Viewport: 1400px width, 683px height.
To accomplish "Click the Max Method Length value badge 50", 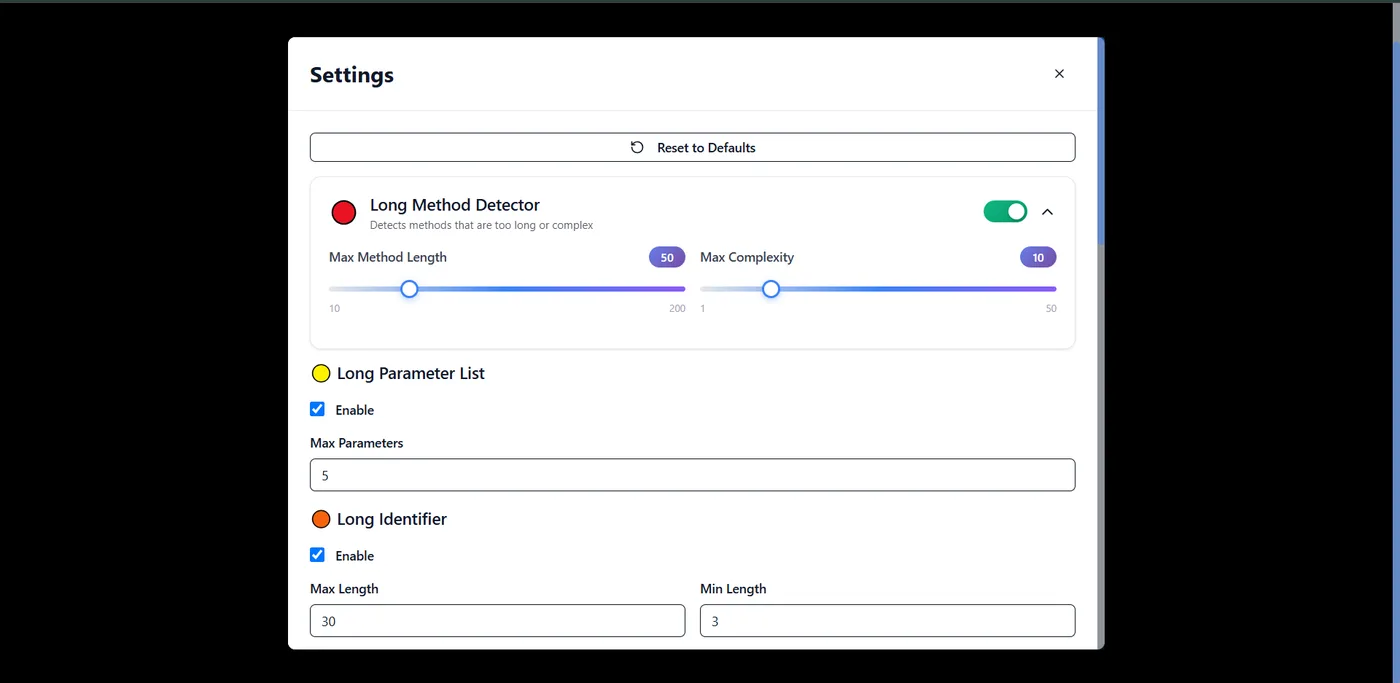I will 667,258.
